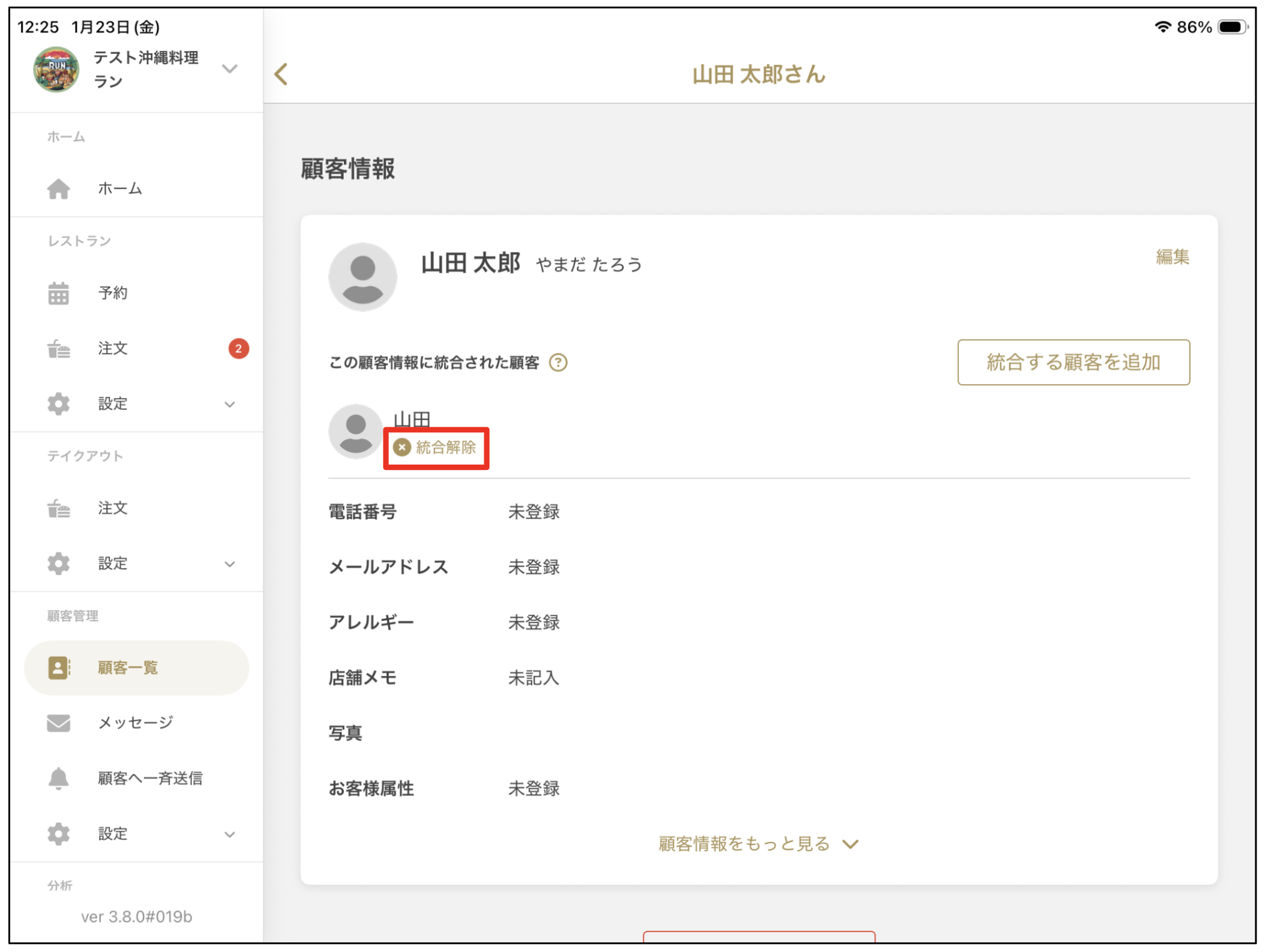This screenshot has height=952, width=1265.
Task: Select the メッセージ envelope icon
Action: pos(58,723)
